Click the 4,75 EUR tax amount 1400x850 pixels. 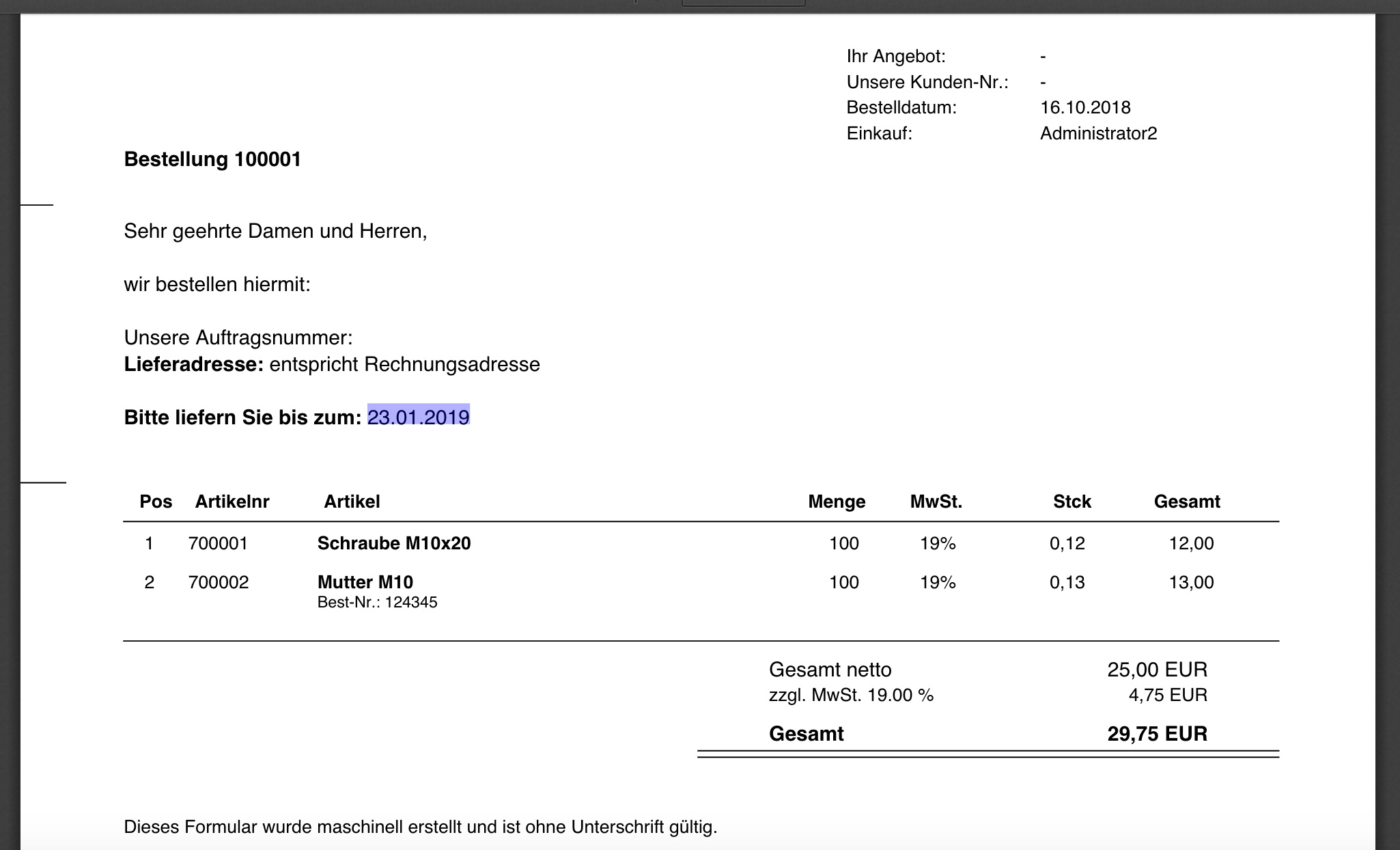pos(1168,695)
